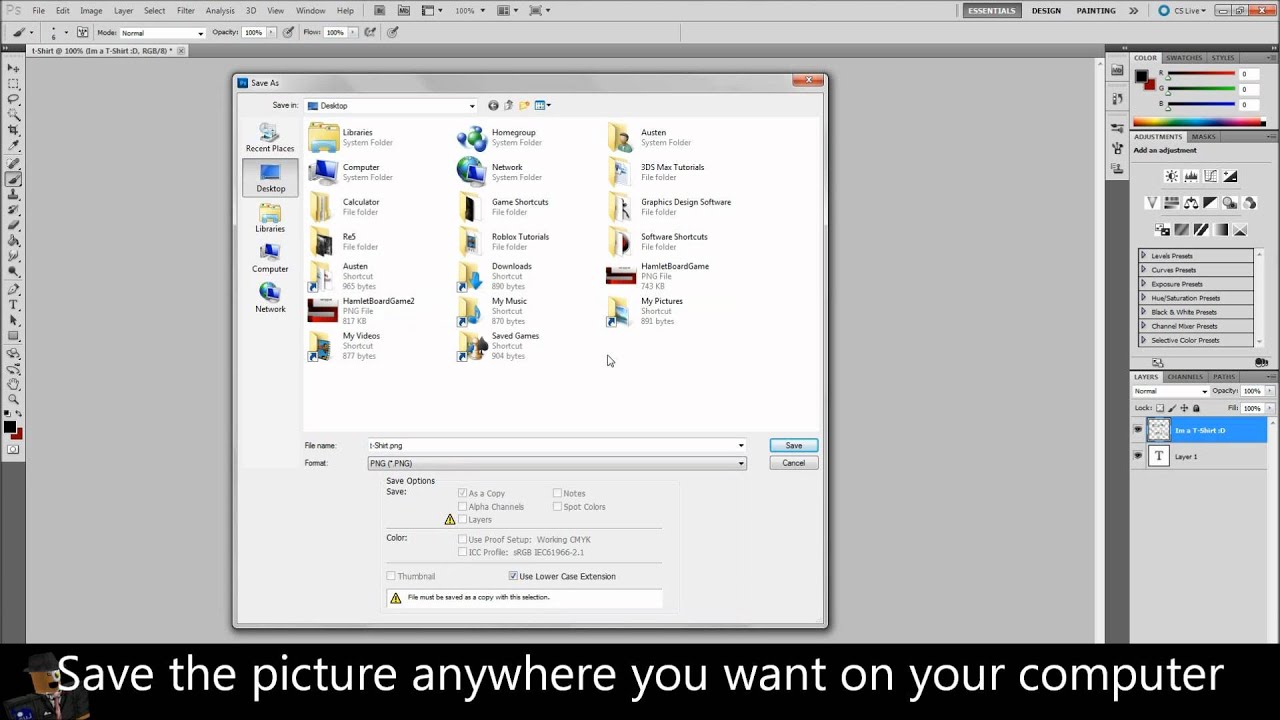Open the Roblox Tutorials folder
The height and width of the screenshot is (720, 1280).
(x=504, y=241)
